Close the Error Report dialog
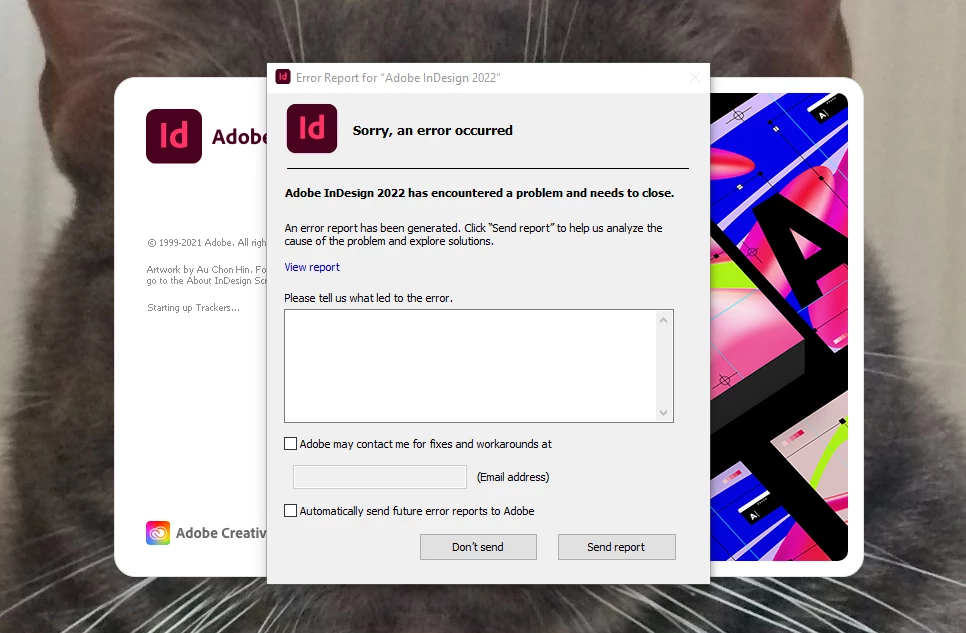966x633 pixels. point(695,77)
